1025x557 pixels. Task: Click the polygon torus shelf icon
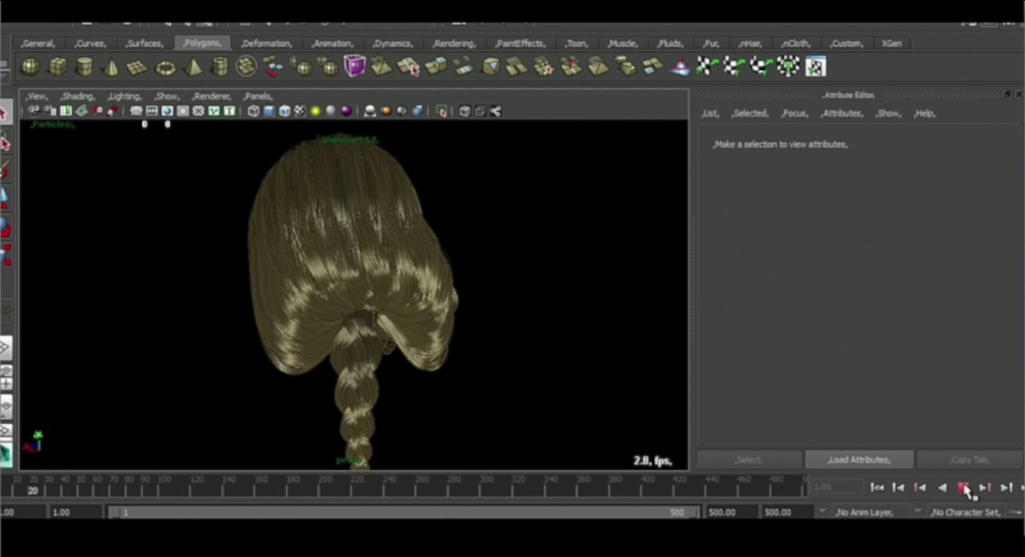click(x=166, y=67)
